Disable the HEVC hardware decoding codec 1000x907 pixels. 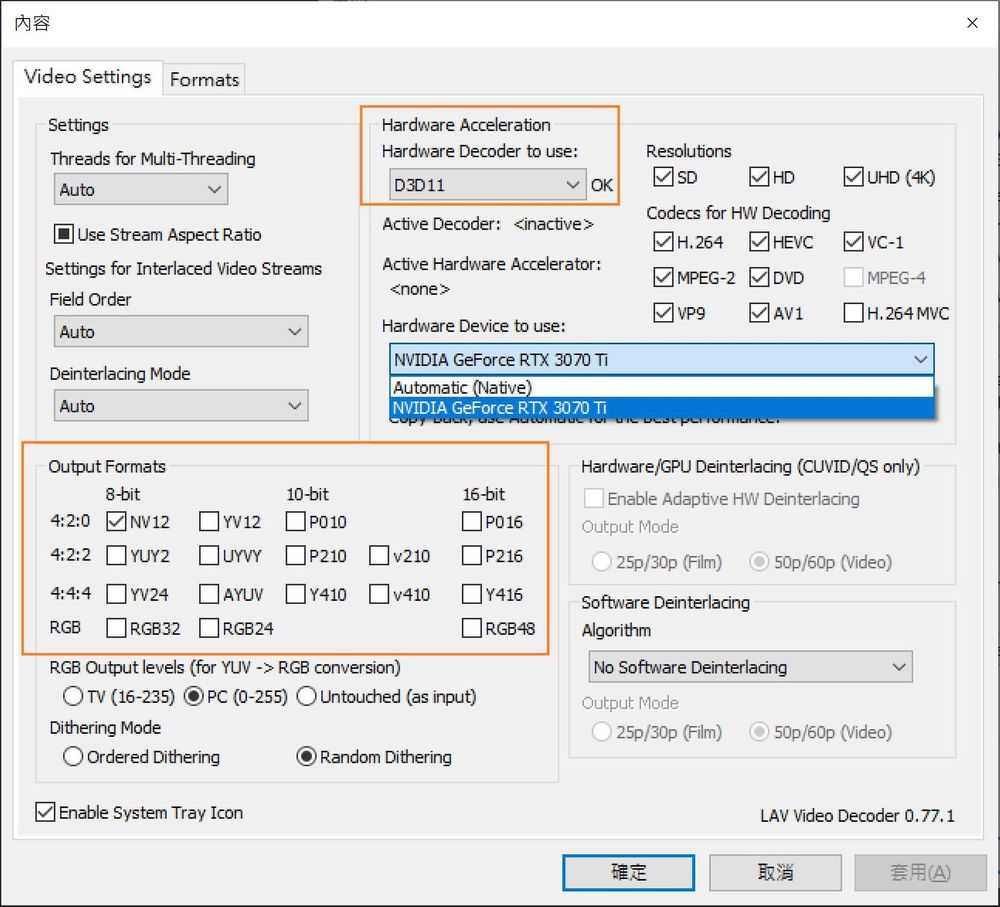click(x=761, y=241)
